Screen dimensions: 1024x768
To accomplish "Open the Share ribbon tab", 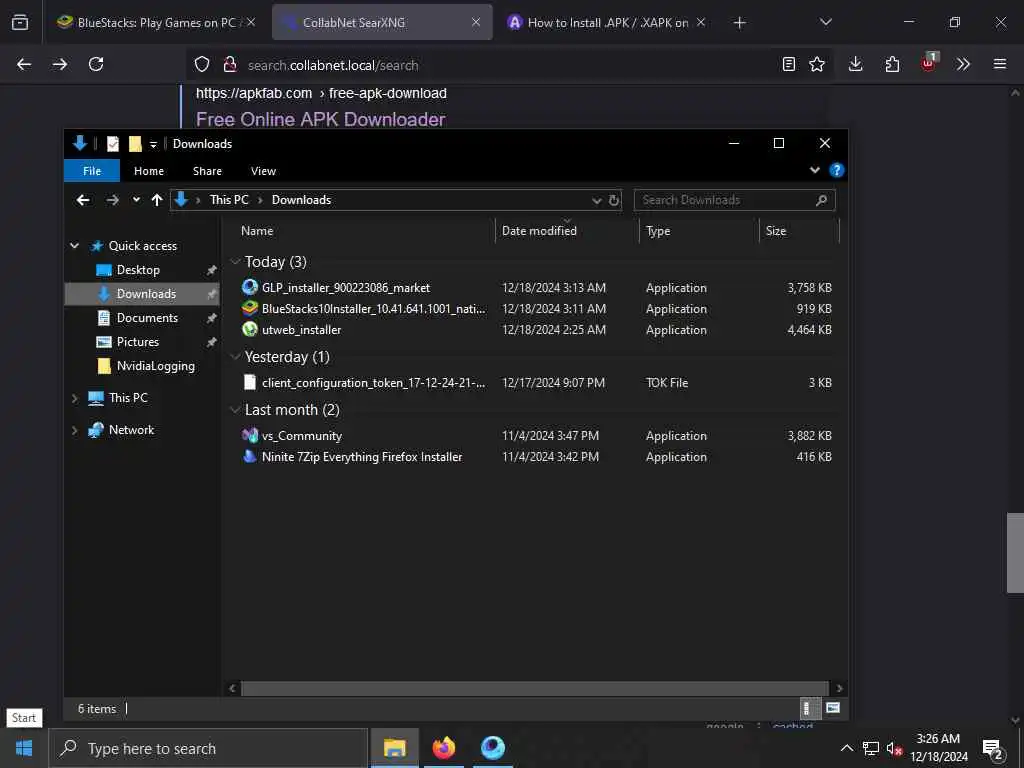I will [207, 170].
